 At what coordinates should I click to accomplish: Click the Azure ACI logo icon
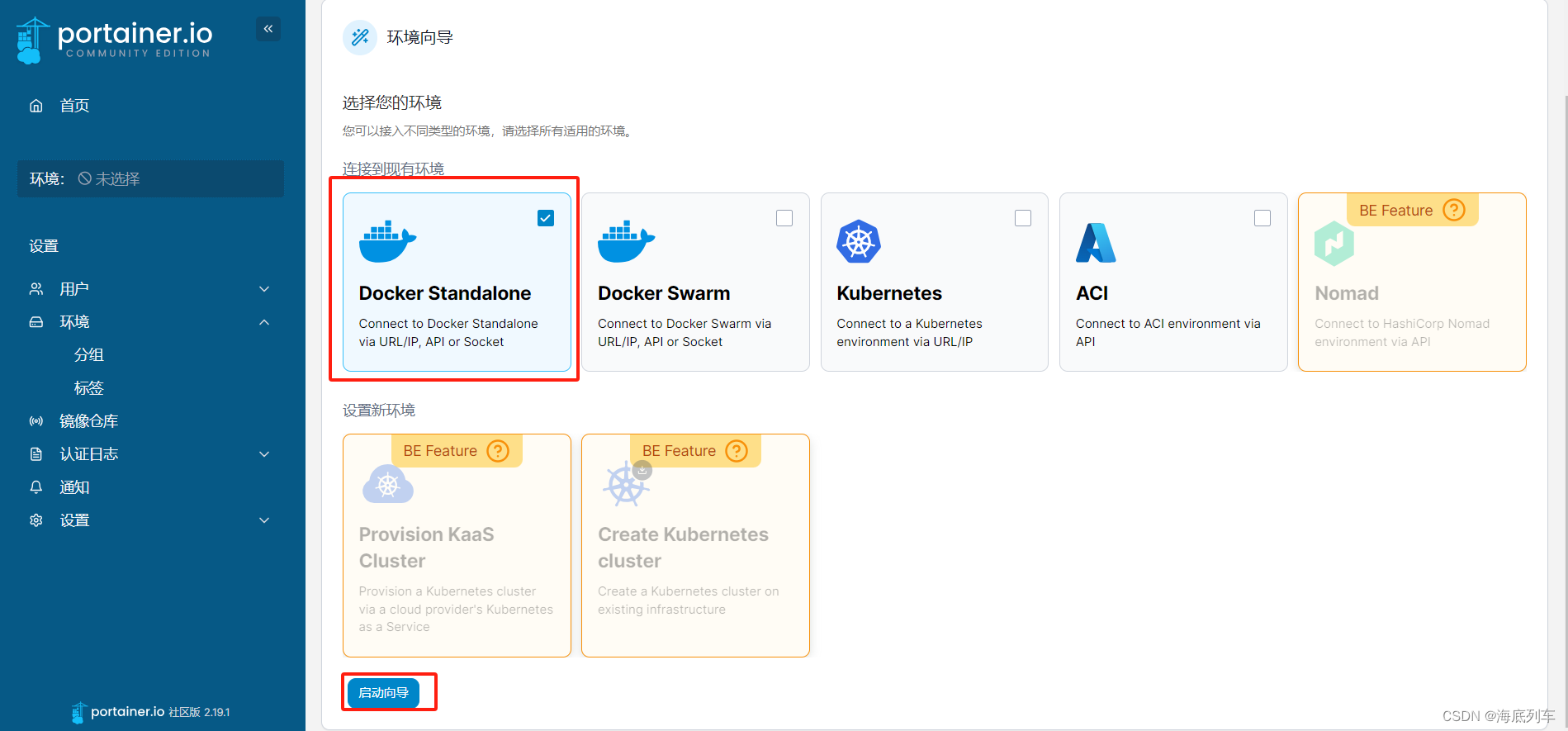[x=1096, y=243]
